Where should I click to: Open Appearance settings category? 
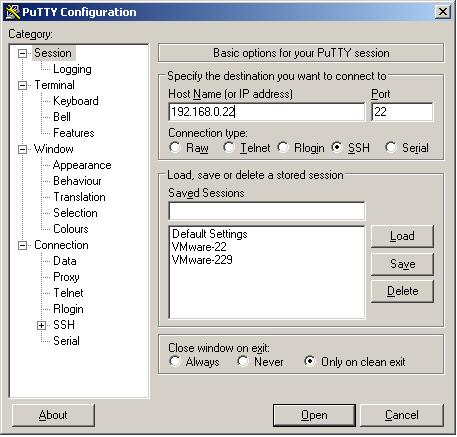click(x=82, y=165)
